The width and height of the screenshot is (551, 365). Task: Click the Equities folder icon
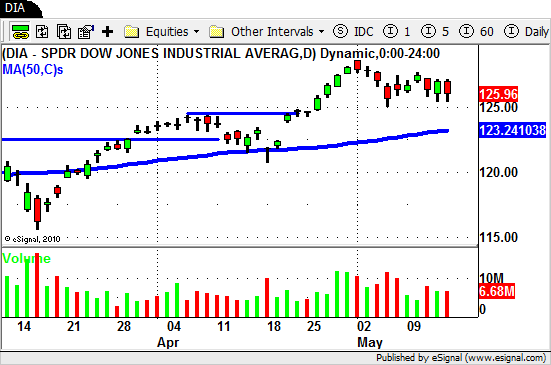pos(132,32)
